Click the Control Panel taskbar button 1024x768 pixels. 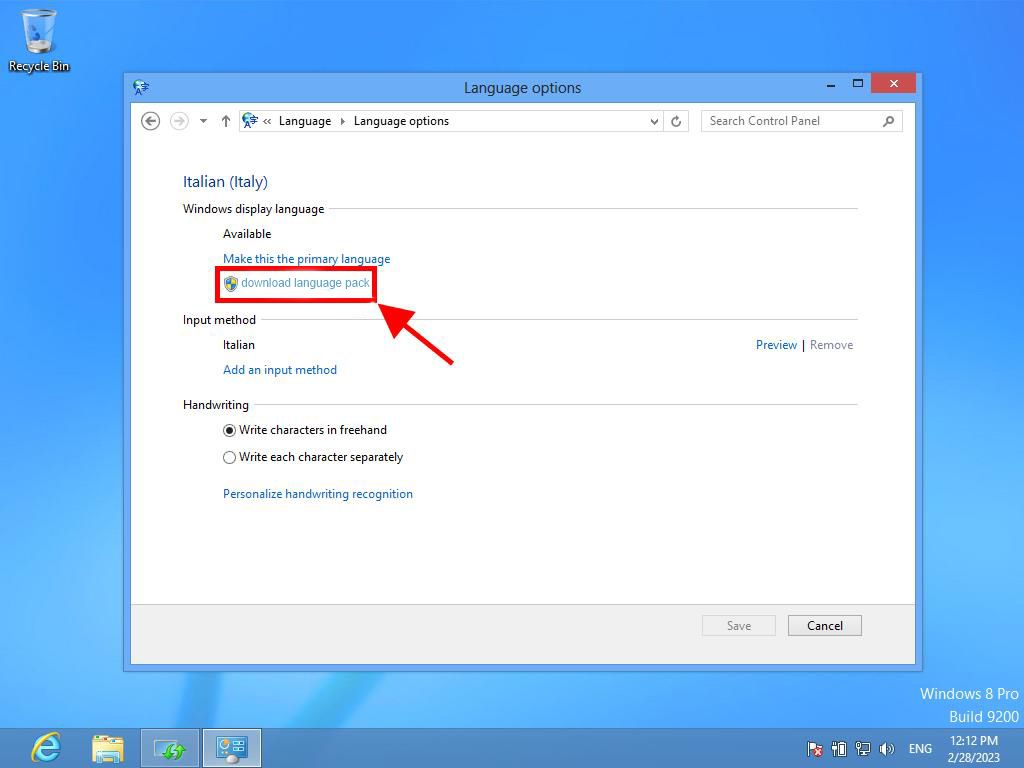click(232, 748)
